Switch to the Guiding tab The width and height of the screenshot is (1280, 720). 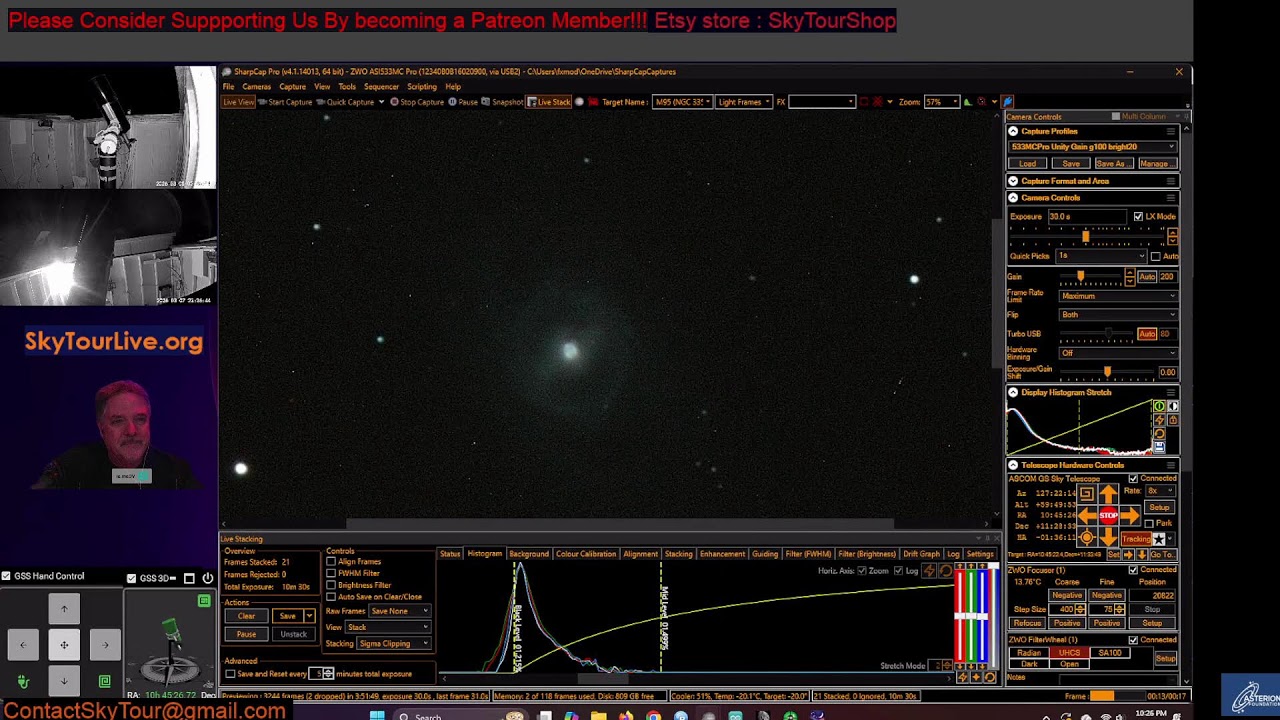tap(765, 554)
